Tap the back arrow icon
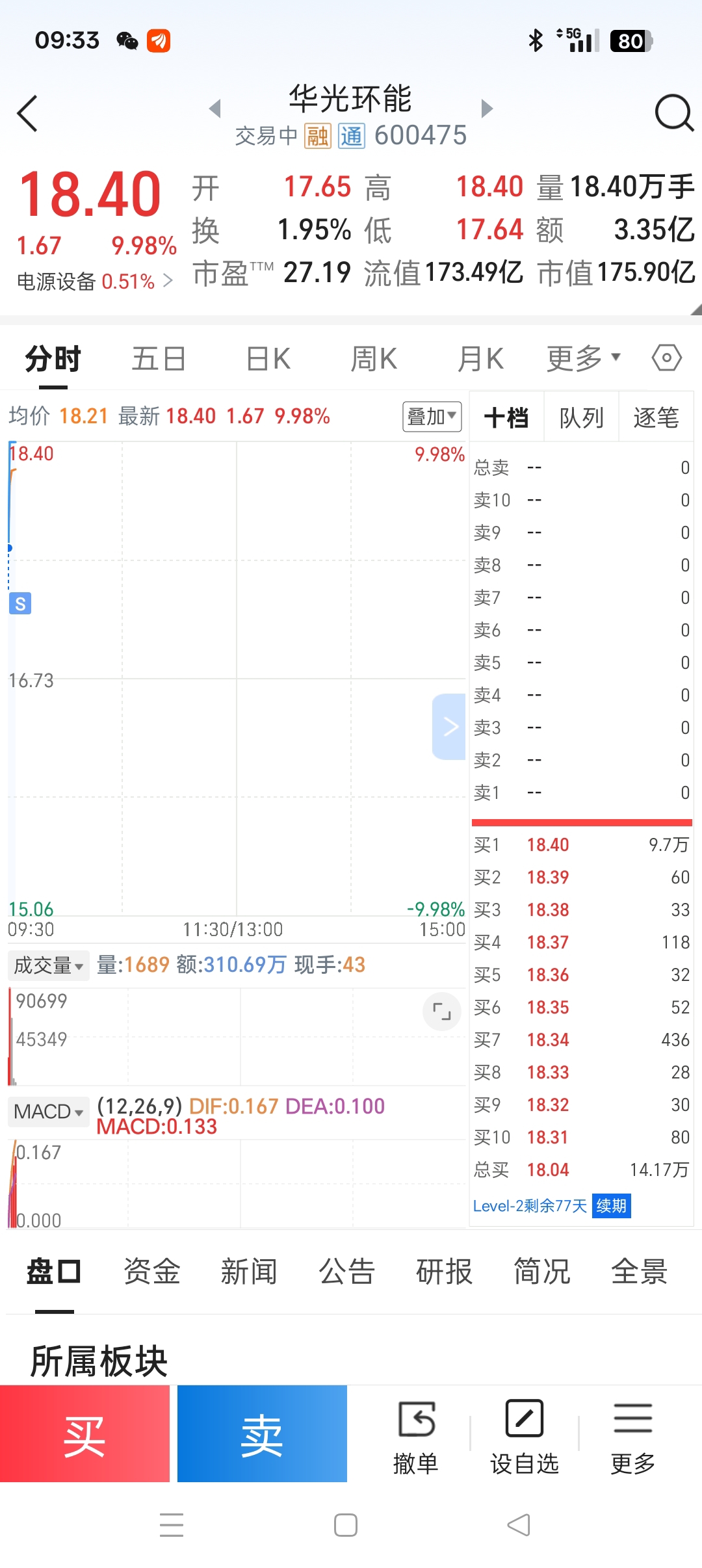Screen dimensions: 702x1568 (27, 114)
